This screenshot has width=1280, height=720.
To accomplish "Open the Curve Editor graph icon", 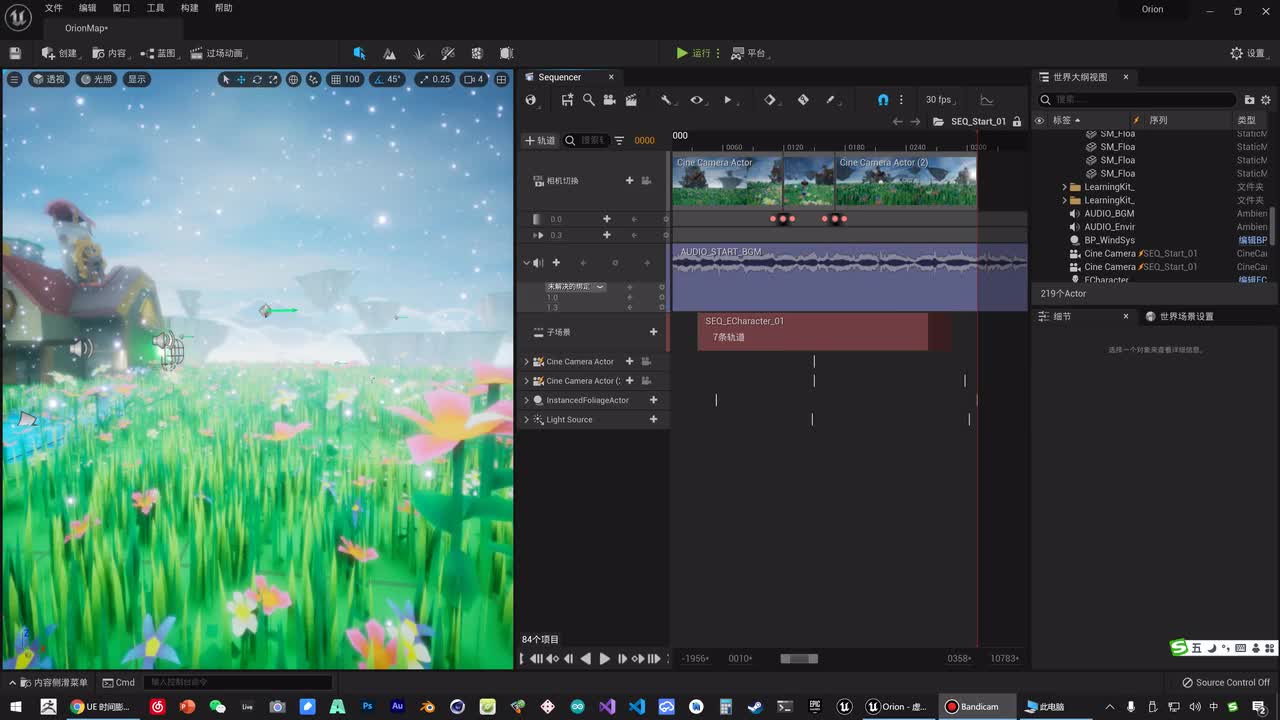I will [987, 100].
